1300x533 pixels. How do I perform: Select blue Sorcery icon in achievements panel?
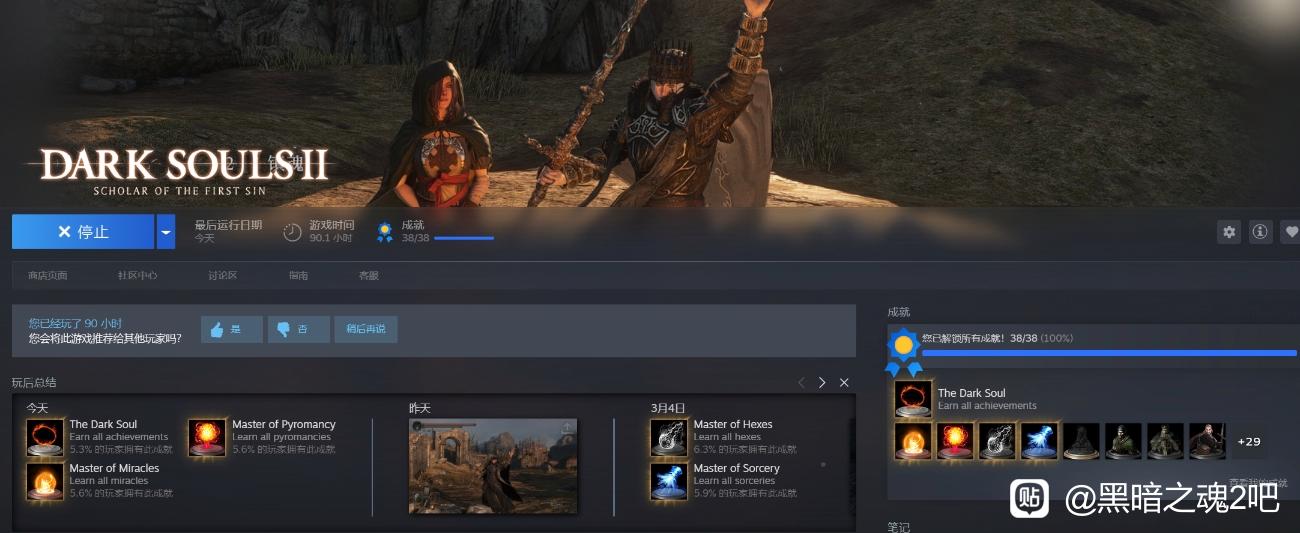pos(1039,441)
